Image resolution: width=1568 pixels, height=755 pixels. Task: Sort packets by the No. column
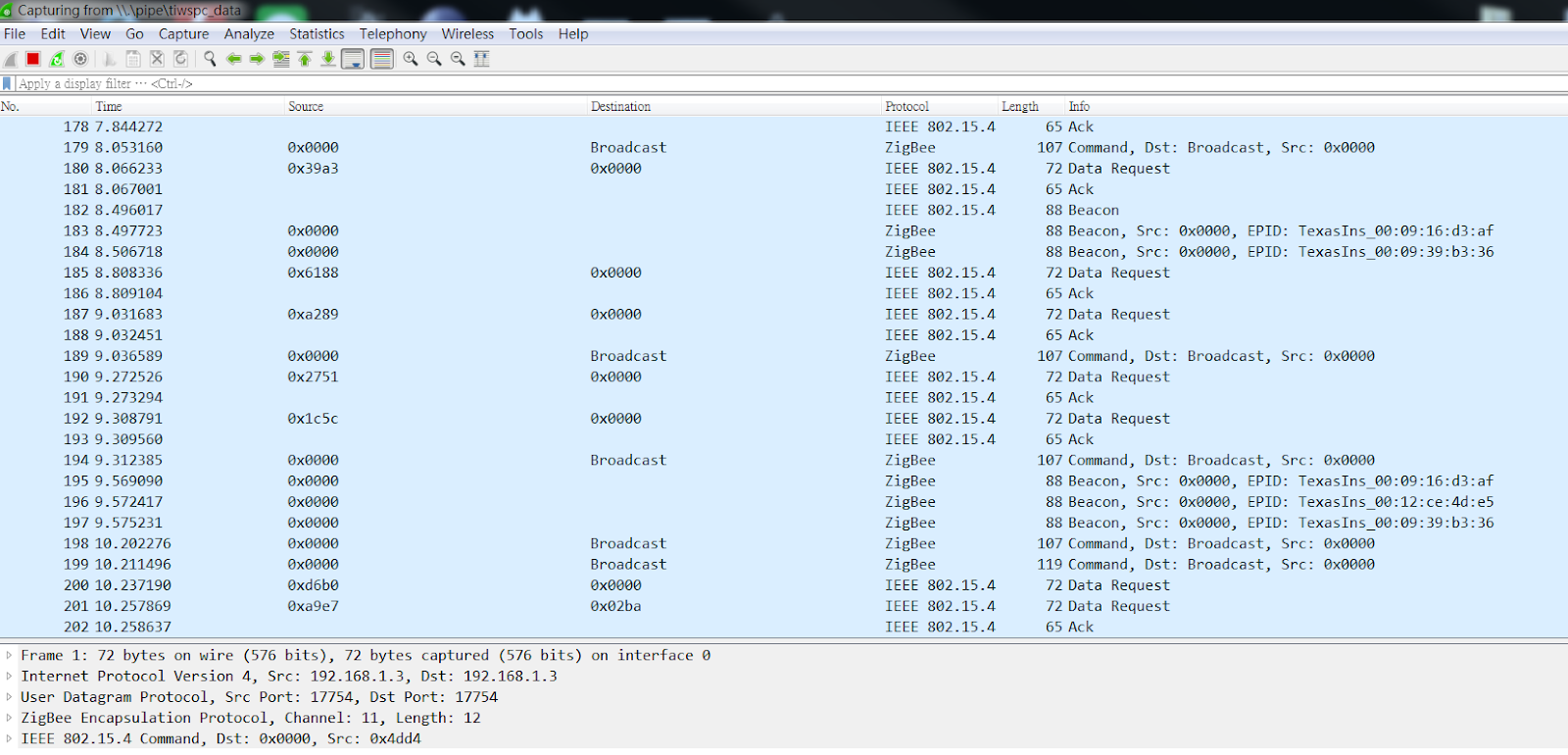click(x=46, y=107)
